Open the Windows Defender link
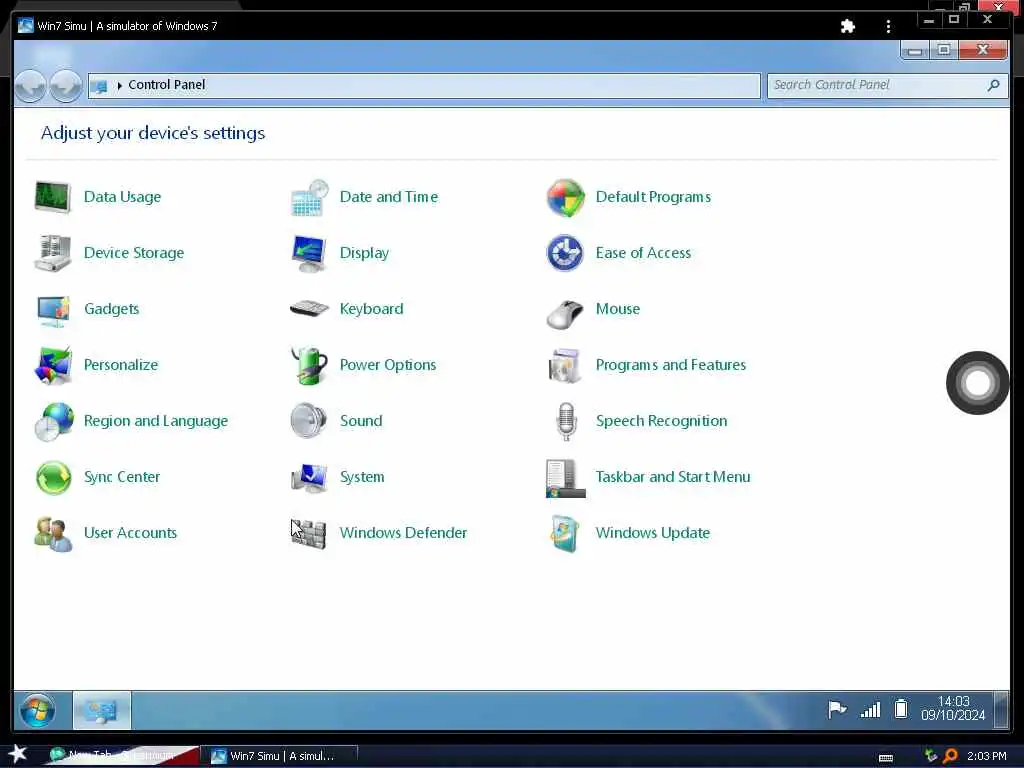 404,533
